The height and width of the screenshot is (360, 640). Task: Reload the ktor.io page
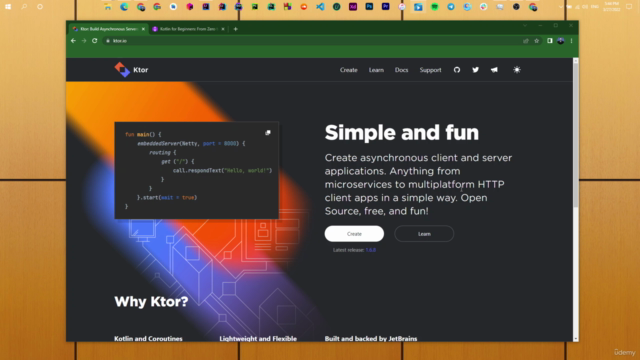tap(95, 41)
